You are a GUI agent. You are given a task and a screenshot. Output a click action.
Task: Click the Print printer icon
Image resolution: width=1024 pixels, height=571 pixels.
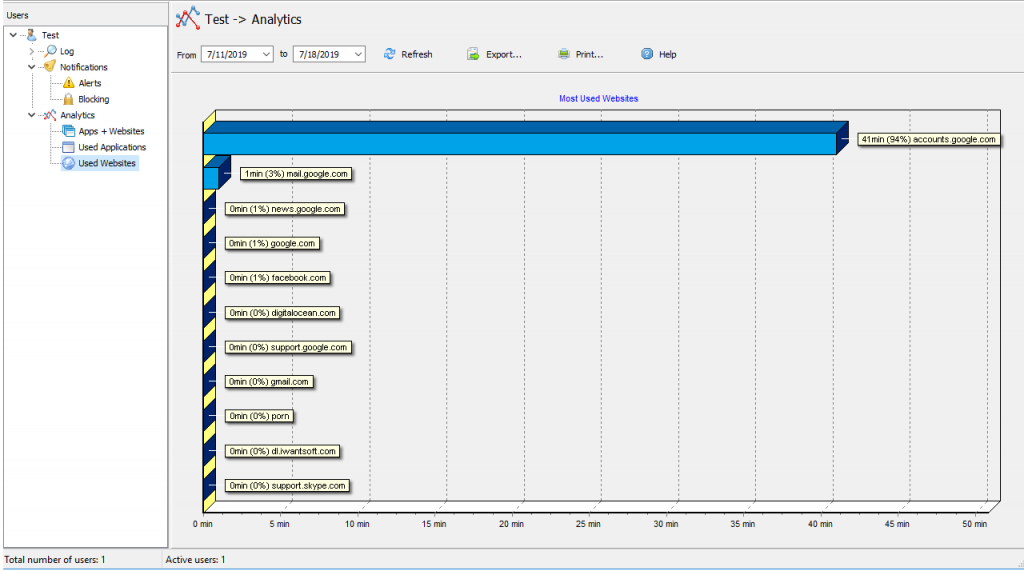click(x=564, y=54)
